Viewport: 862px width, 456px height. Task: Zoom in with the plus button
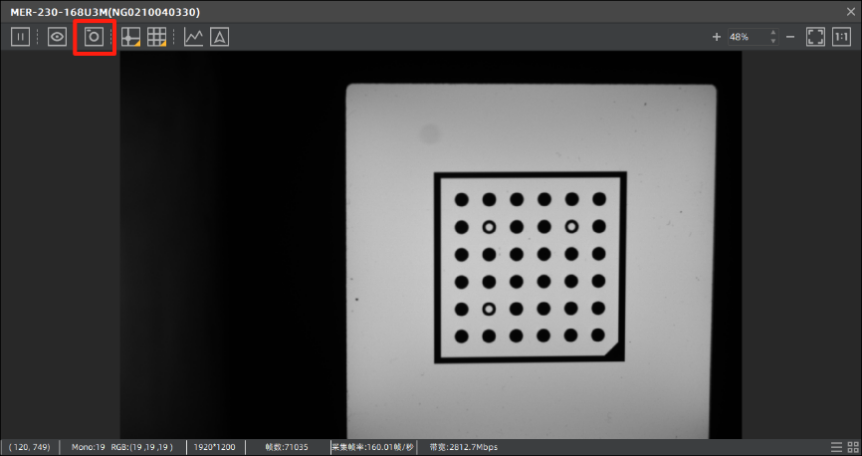pyautogui.click(x=716, y=37)
